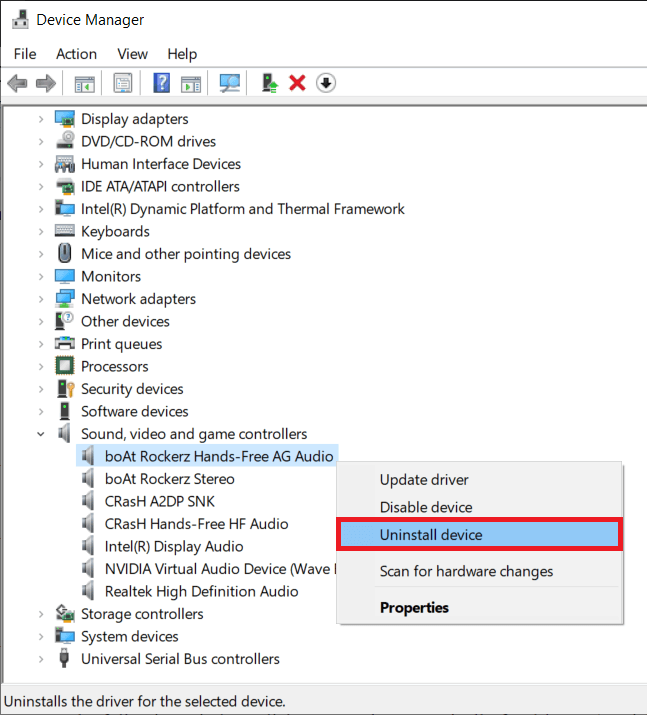Image resolution: width=647 pixels, height=715 pixels.
Task: Click the Processors chip icon
Action: click(x=64, y=366)
